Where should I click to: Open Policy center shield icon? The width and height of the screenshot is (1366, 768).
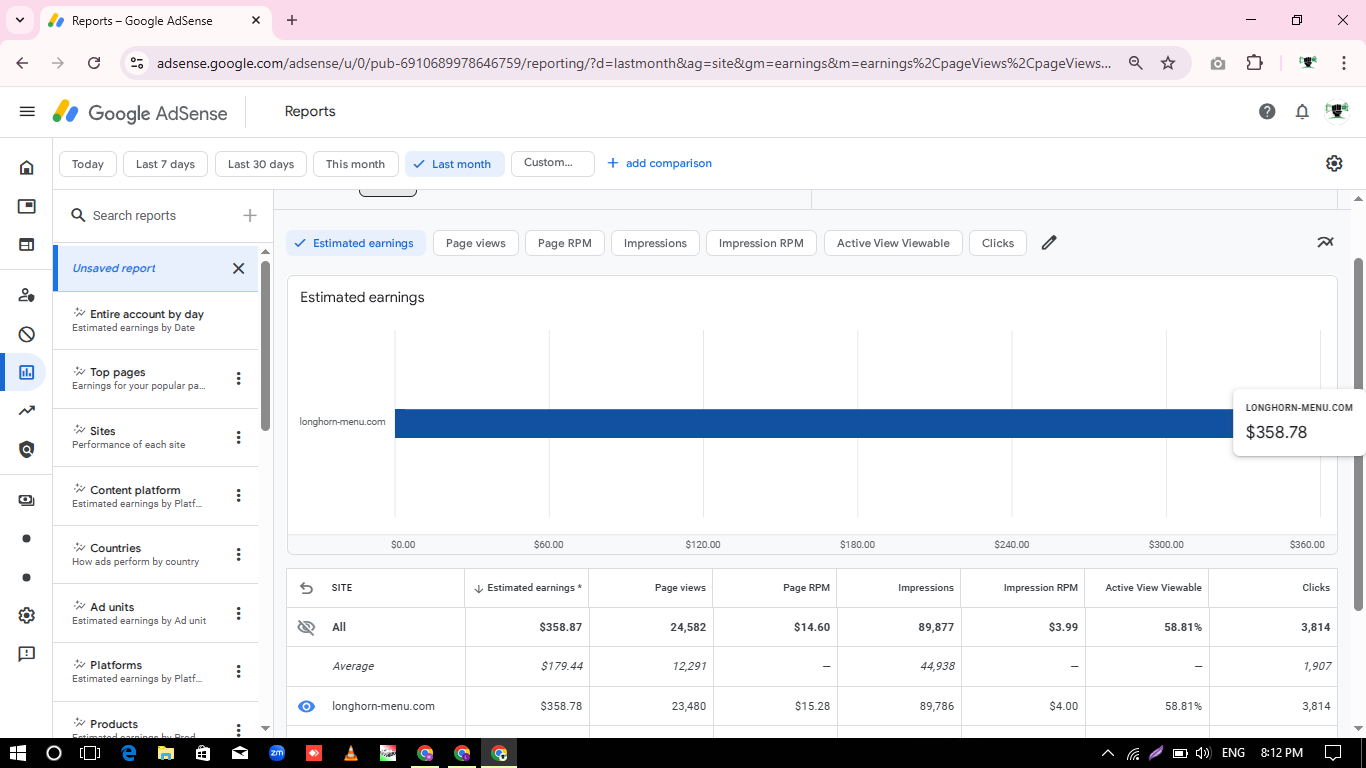click(x=27, y=450)
